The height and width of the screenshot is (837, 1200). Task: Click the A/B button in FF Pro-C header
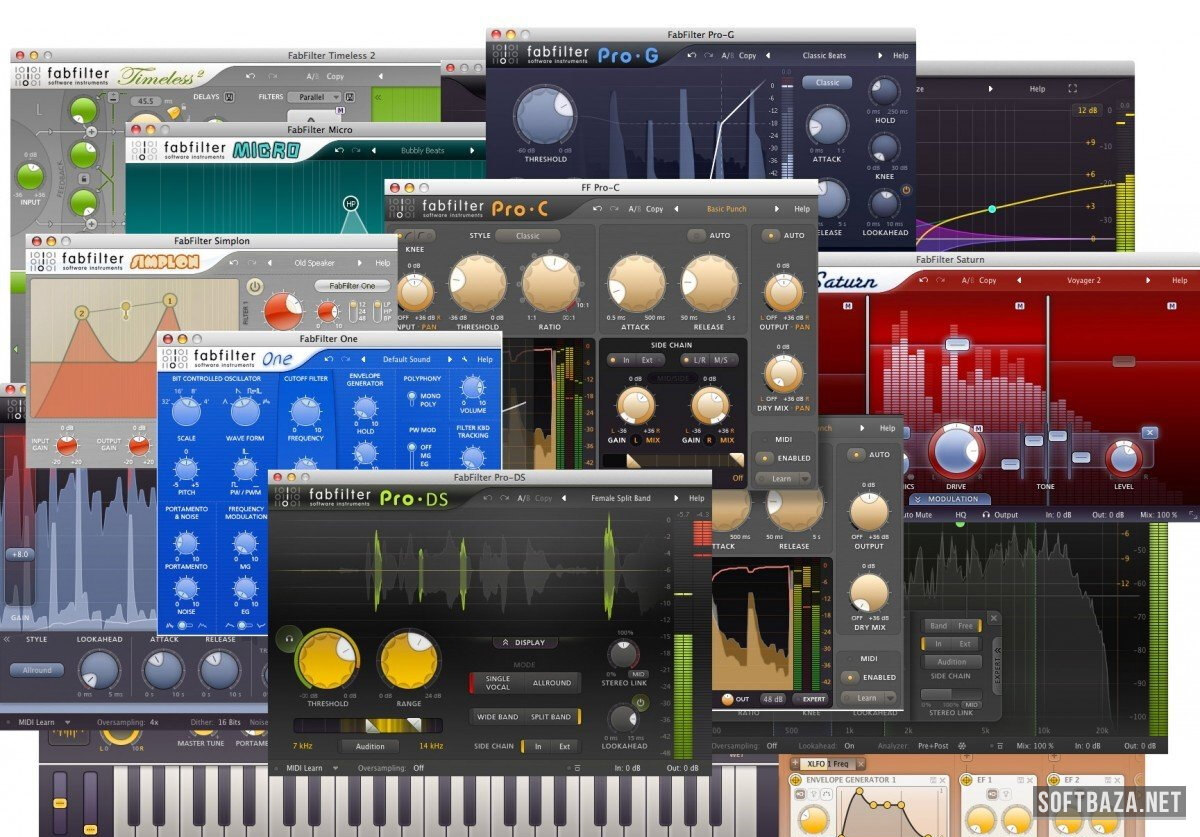point(634,209)
